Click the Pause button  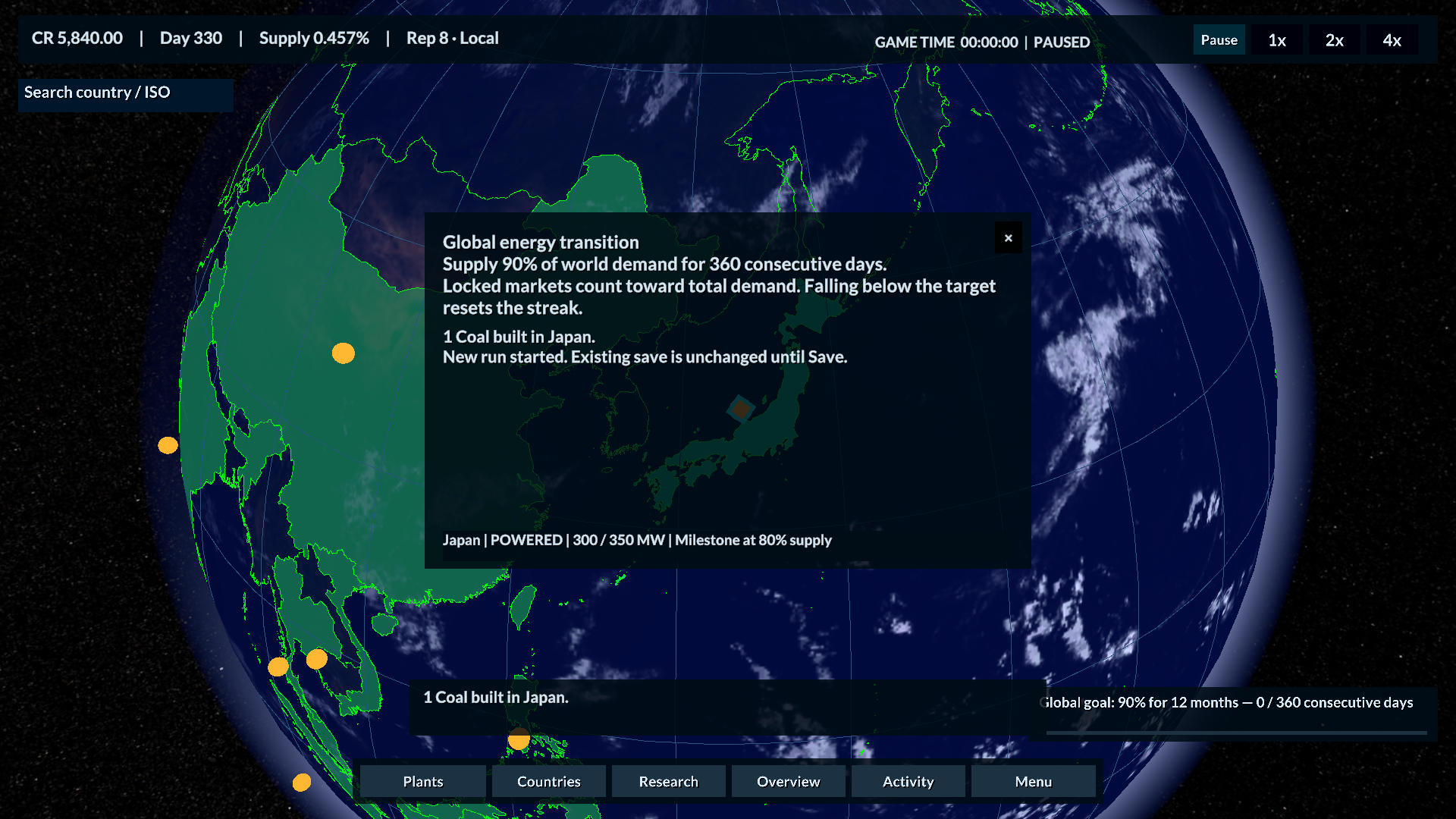tap(1219, 40)
